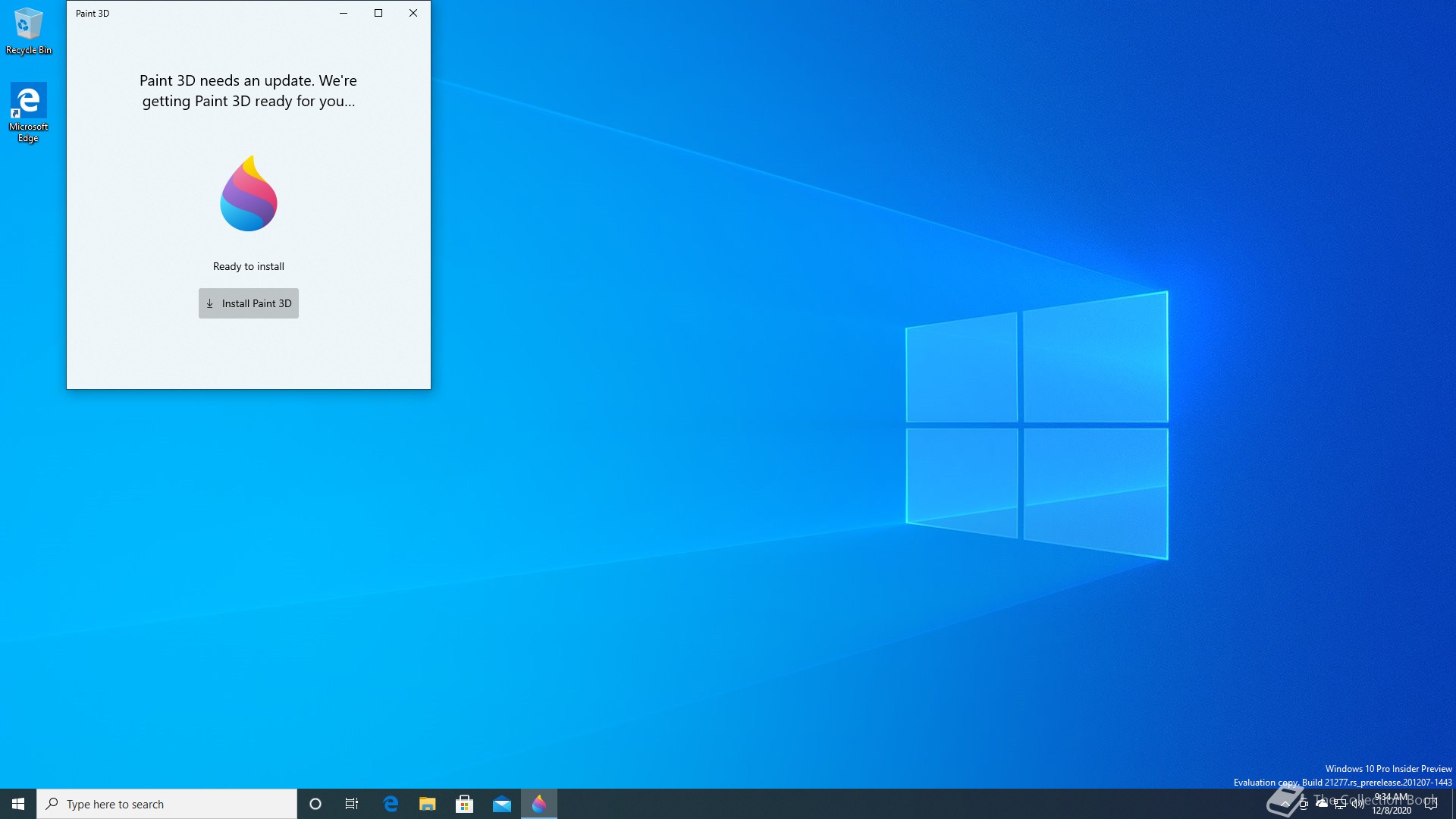Open Task View on the taskbar
This screenshot has height=819, width=1456.
pos(352,804)
